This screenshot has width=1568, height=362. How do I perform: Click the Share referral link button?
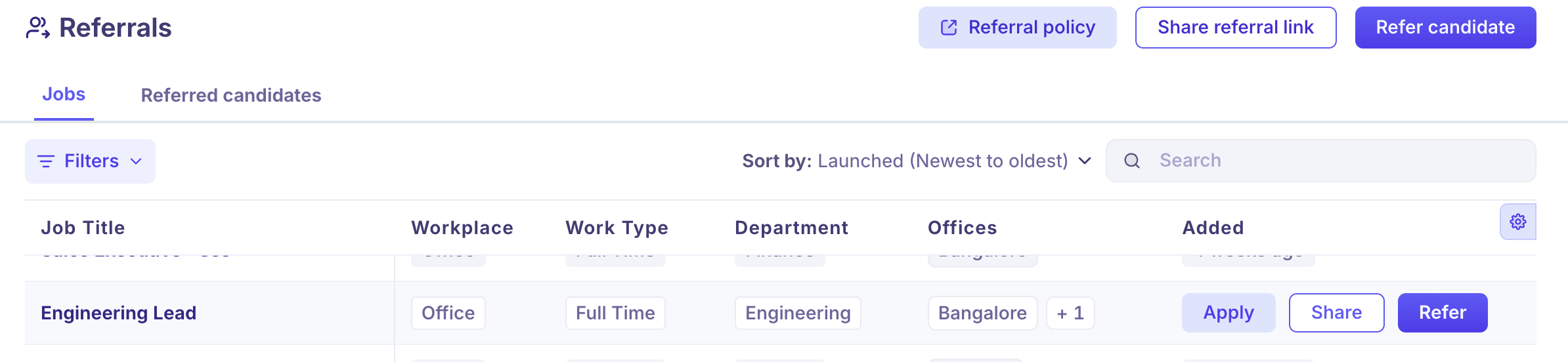pos(1235,28)
